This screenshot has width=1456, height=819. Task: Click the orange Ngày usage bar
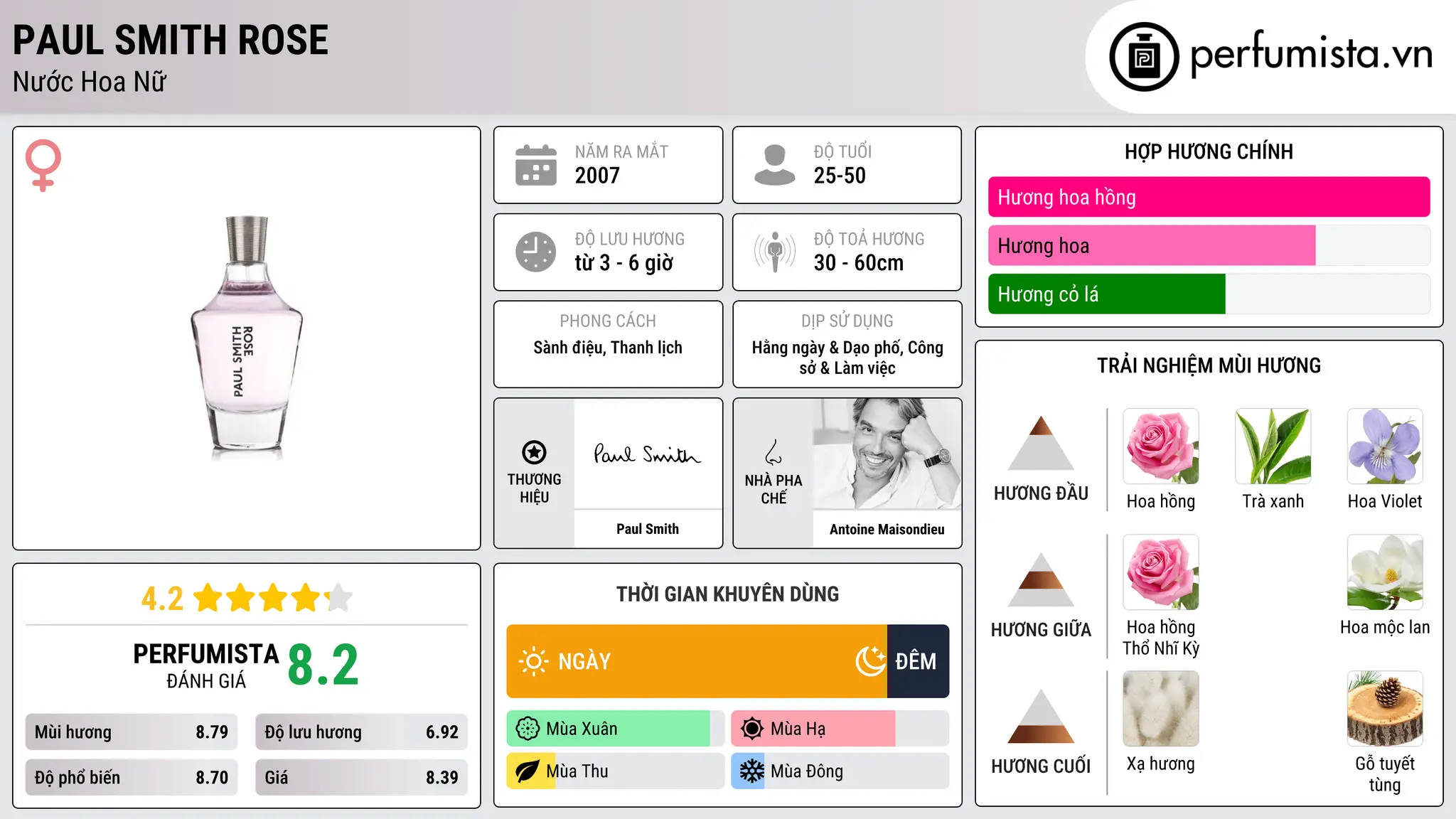697,661
